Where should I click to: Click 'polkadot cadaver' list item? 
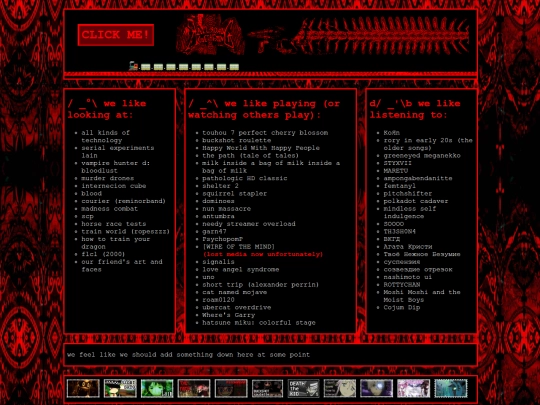pos(416,201)
